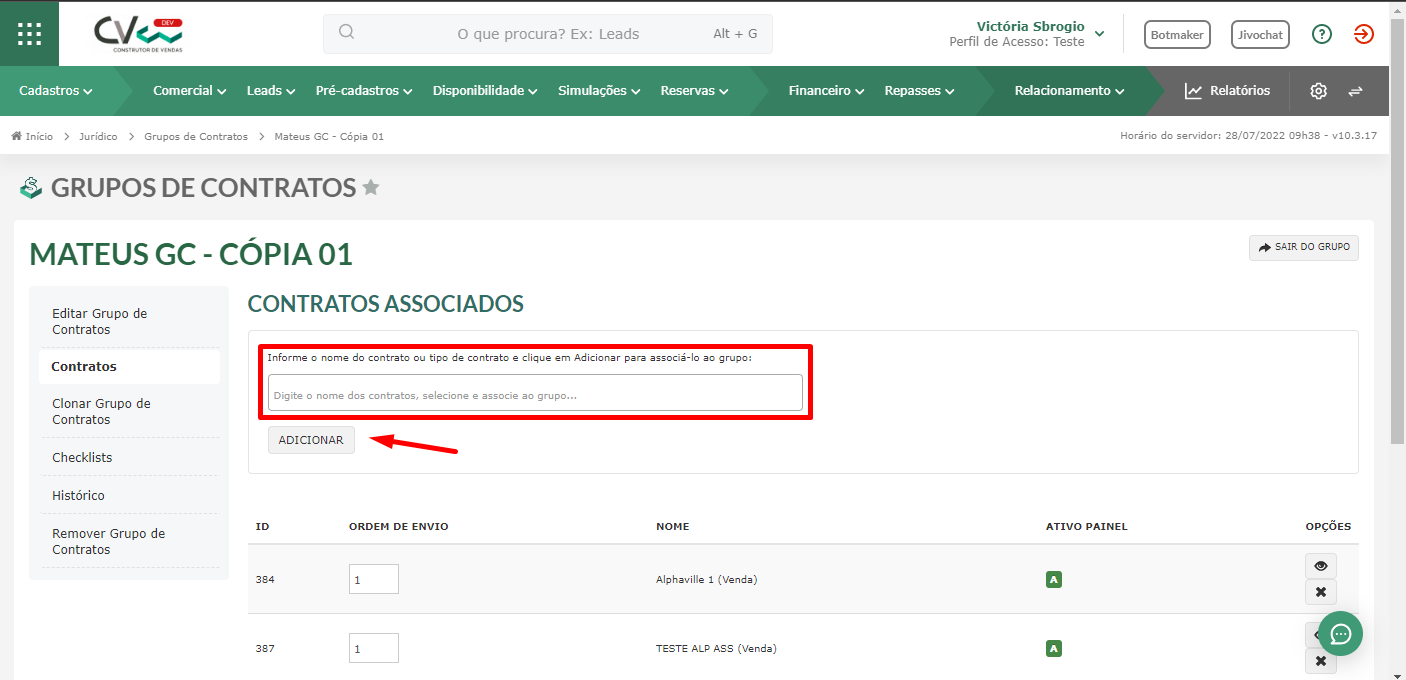
Task: Click the ATIVO PAINEL column header
Action: tap(1087, 526)
